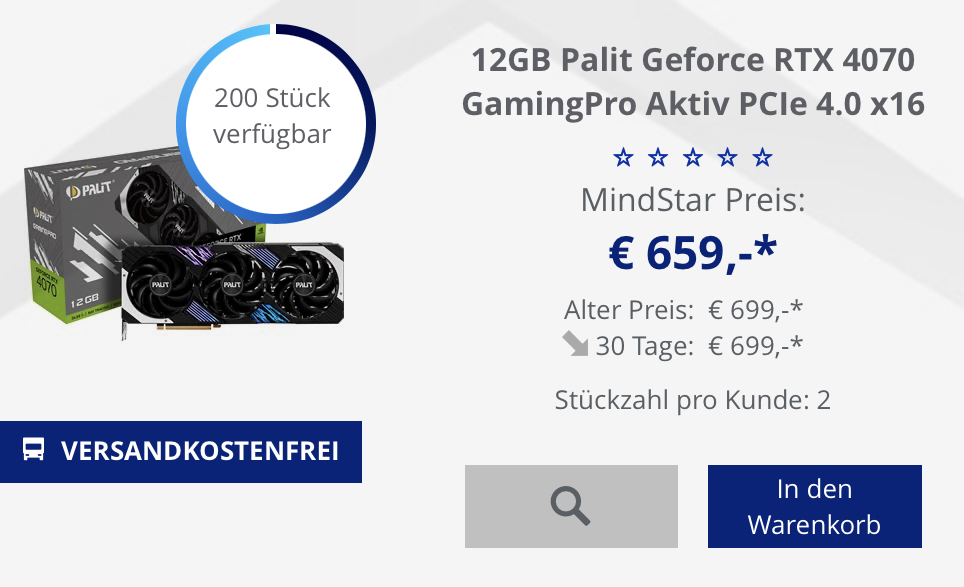
Task: Click the third rating star
Action: pyautogui.click(x=693, y=158)
